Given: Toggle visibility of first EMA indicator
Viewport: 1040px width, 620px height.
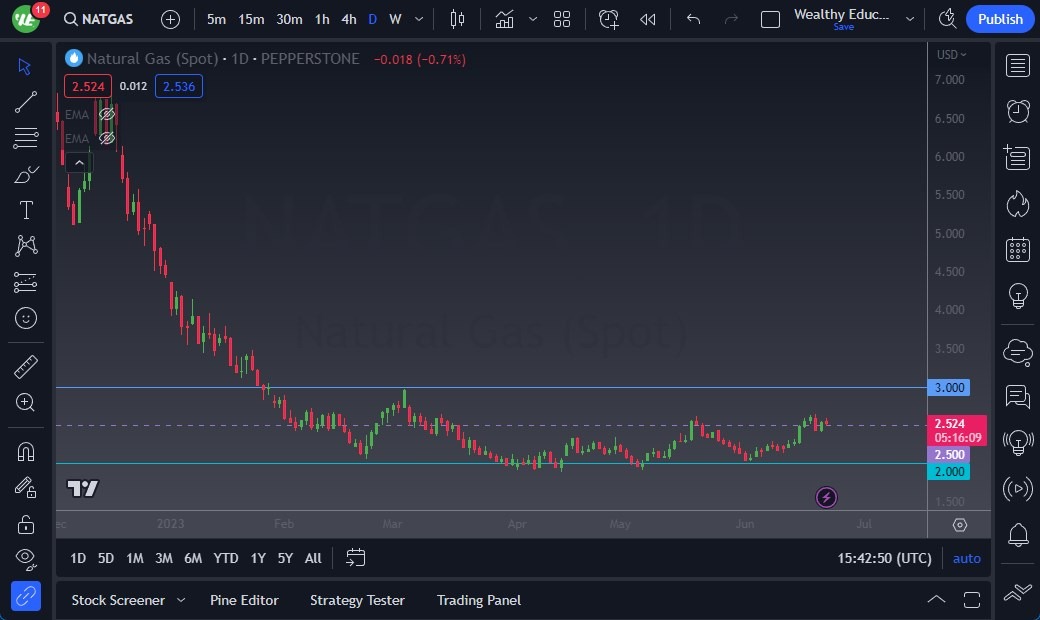Looking at the screenshot, I should [107, 114].
